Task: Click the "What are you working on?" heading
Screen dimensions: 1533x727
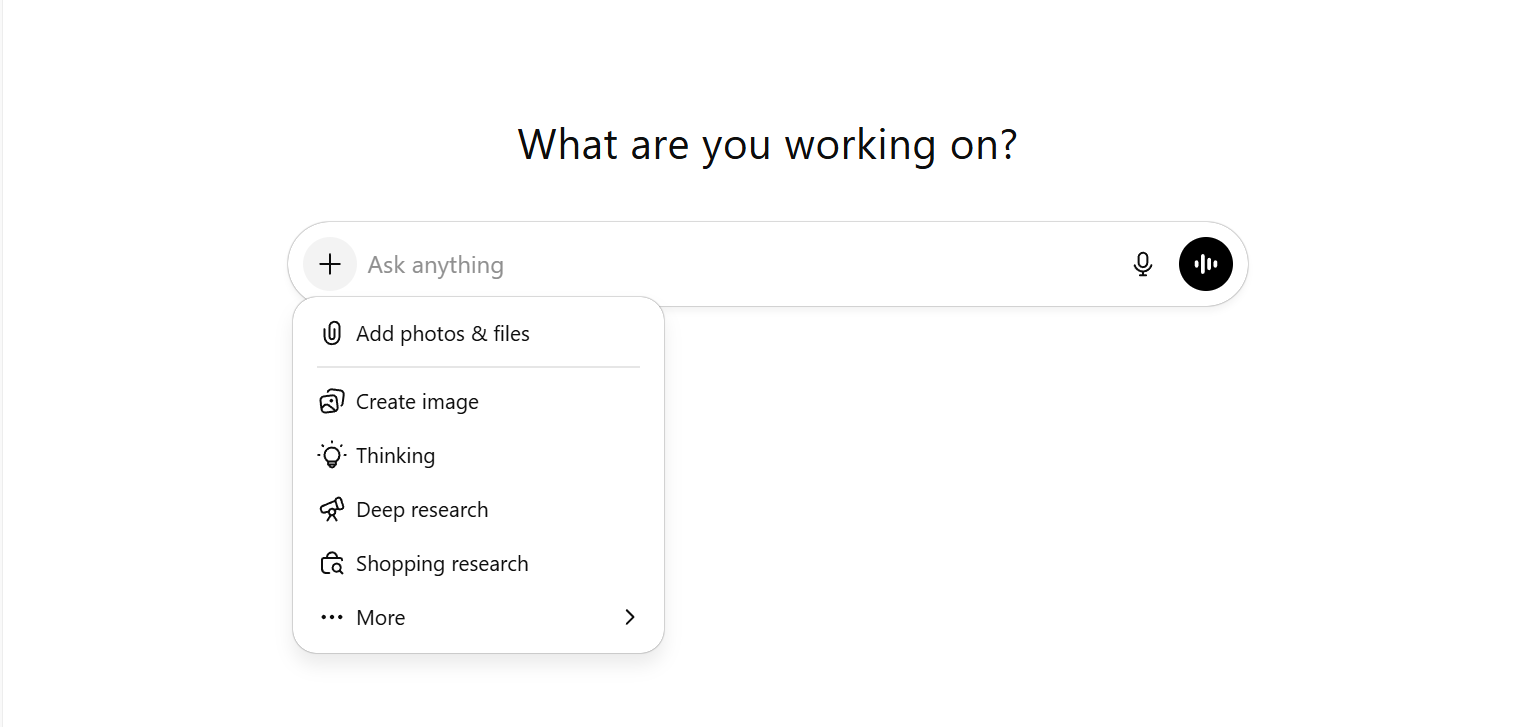Action: pyautogui.click(x=767, y=145)
